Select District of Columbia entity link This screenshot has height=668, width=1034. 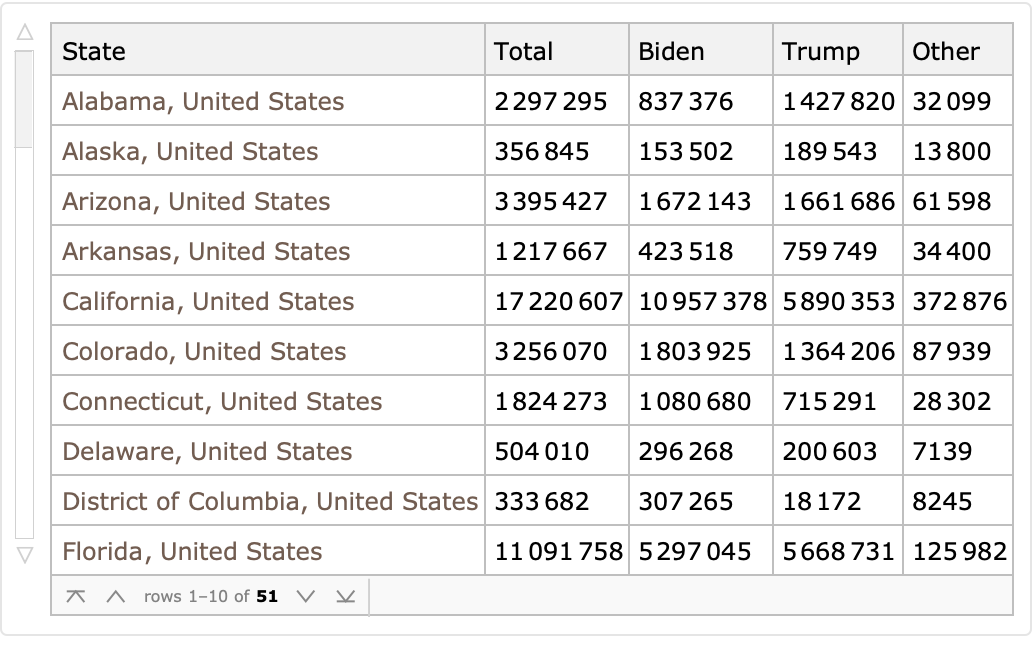[270, 502]
